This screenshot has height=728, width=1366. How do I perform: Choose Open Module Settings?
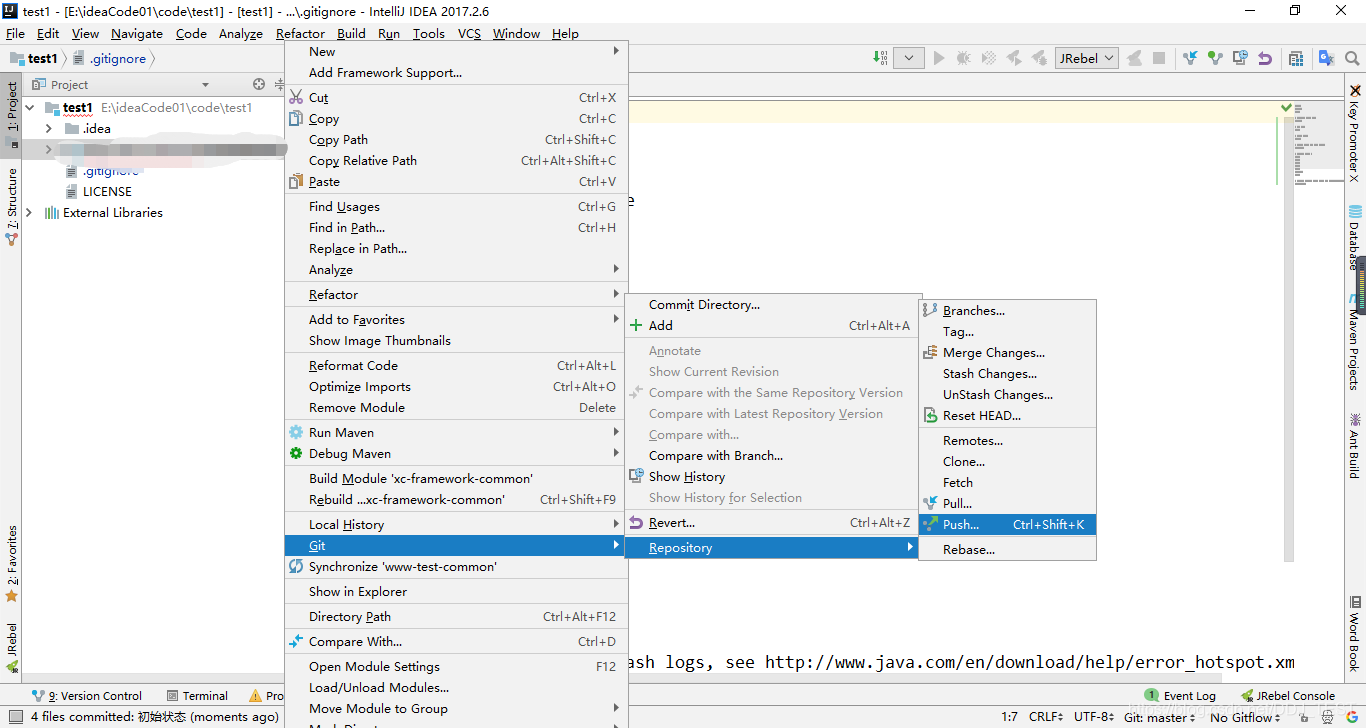456,666
